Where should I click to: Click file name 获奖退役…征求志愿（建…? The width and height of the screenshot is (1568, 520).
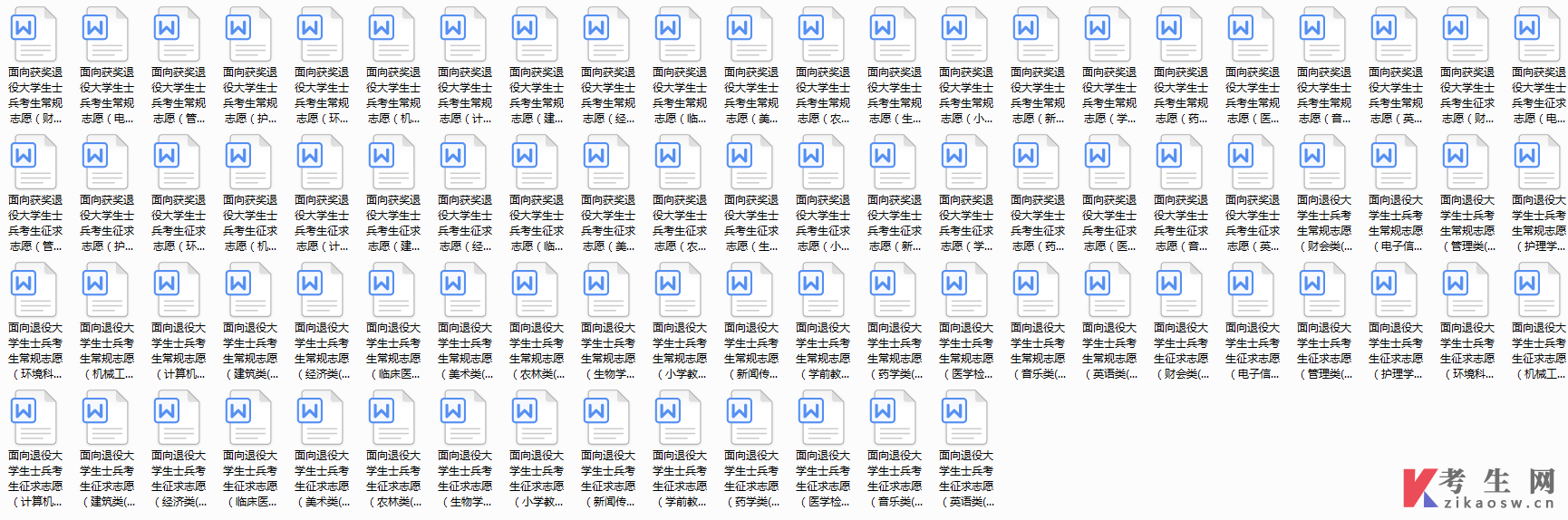point(393,223)
